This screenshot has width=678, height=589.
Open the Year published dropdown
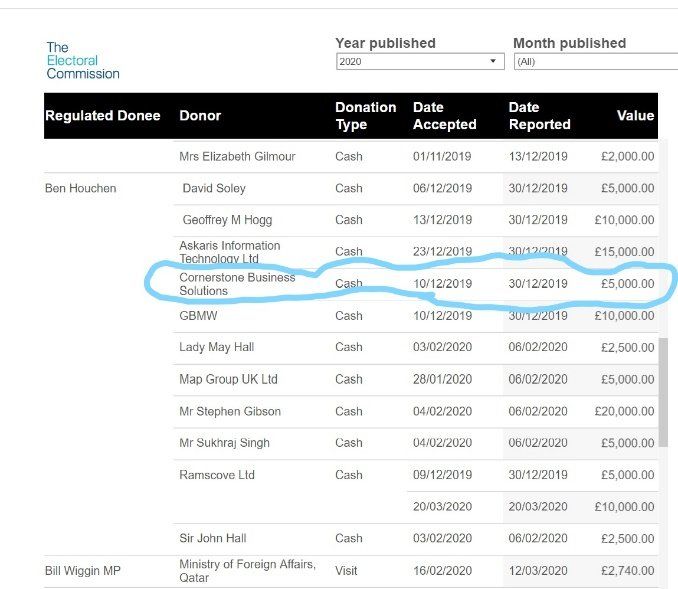click(x=420, y=62)
